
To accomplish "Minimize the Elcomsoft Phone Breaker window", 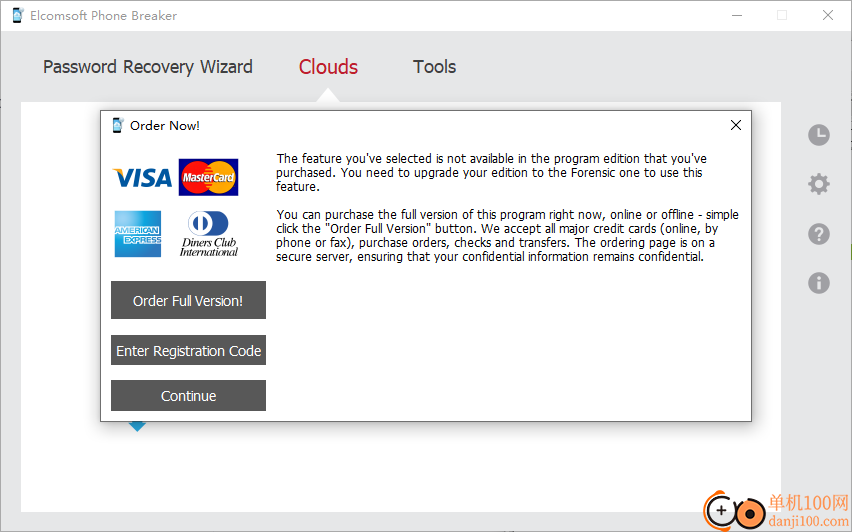I will tap(737, 15).
